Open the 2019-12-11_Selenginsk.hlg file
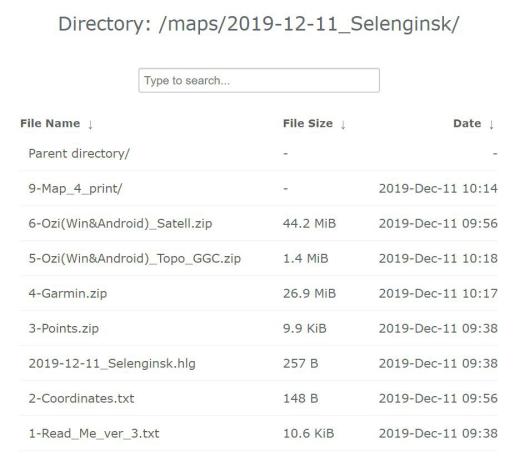 tap(112, 364)
